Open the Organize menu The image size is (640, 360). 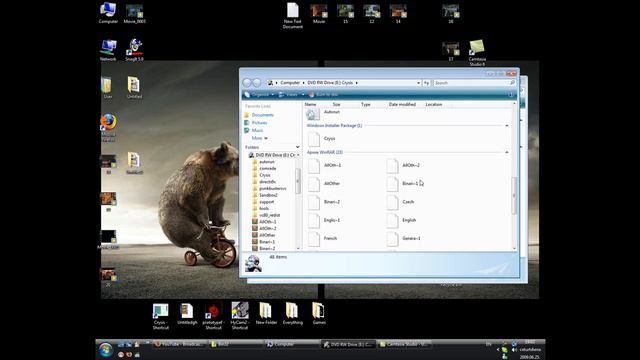tap(259, 95)
